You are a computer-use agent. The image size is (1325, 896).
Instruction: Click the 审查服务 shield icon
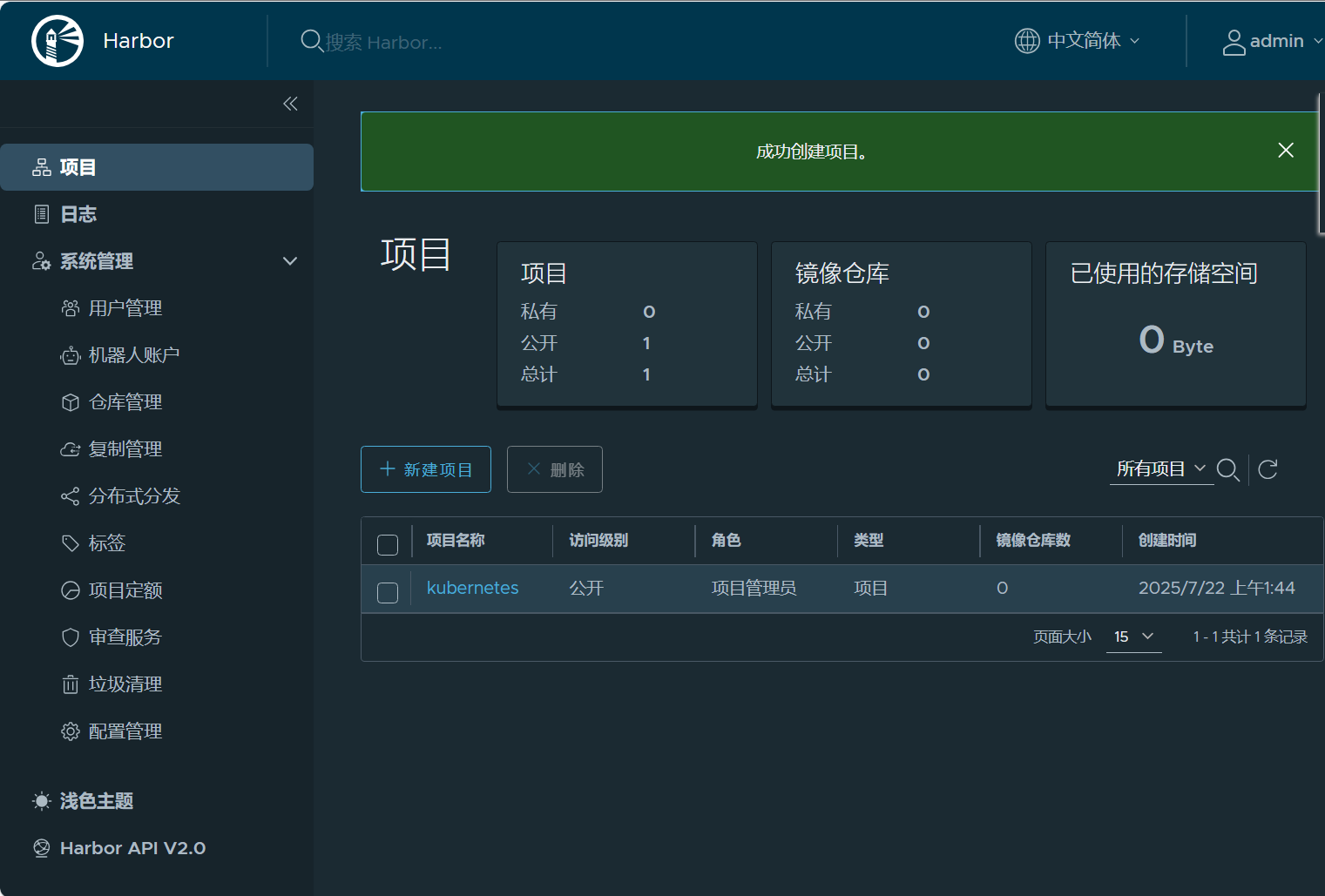pos(71,637)
